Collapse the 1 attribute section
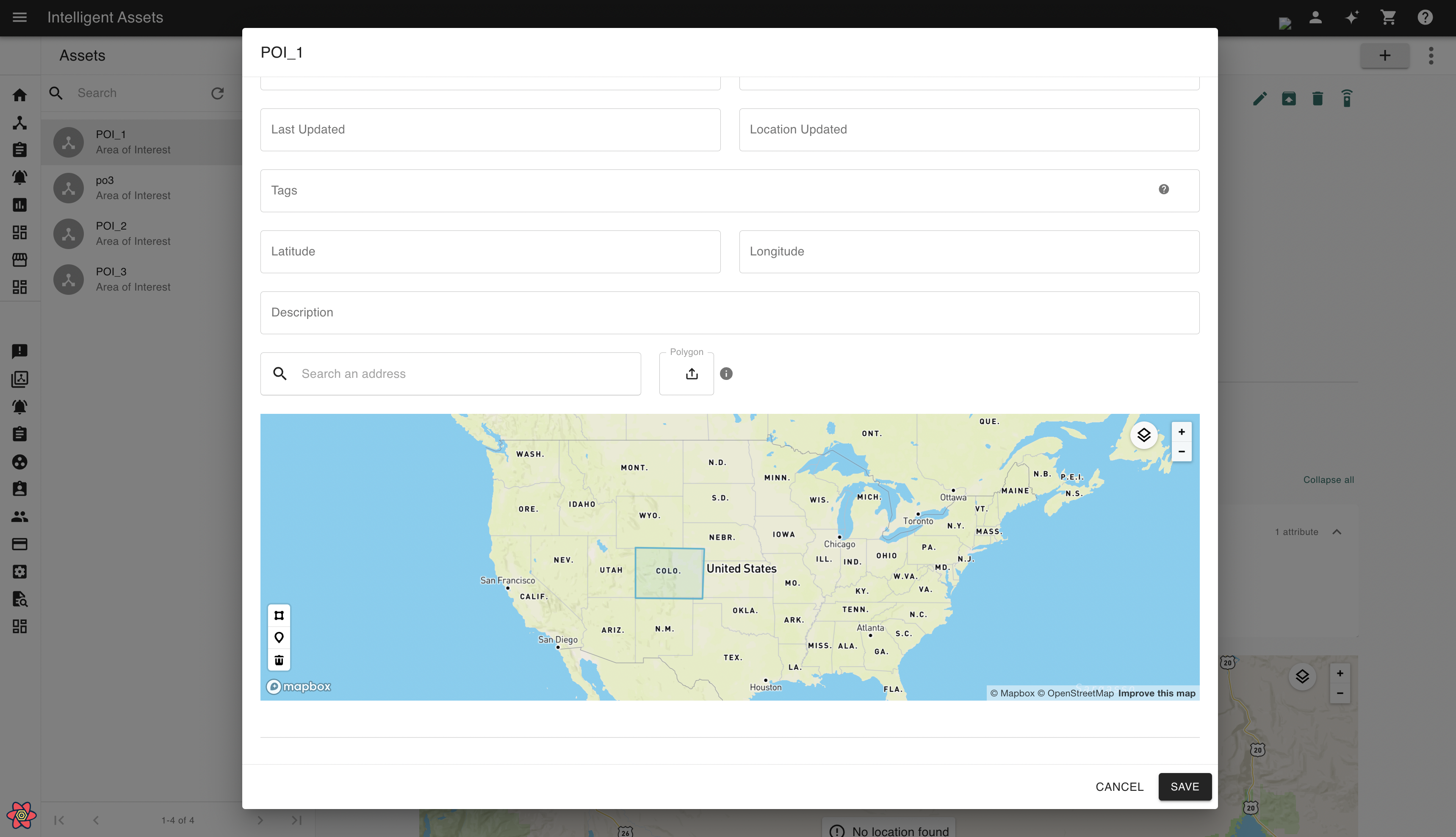1456x837 pixels. [1337, 532]
